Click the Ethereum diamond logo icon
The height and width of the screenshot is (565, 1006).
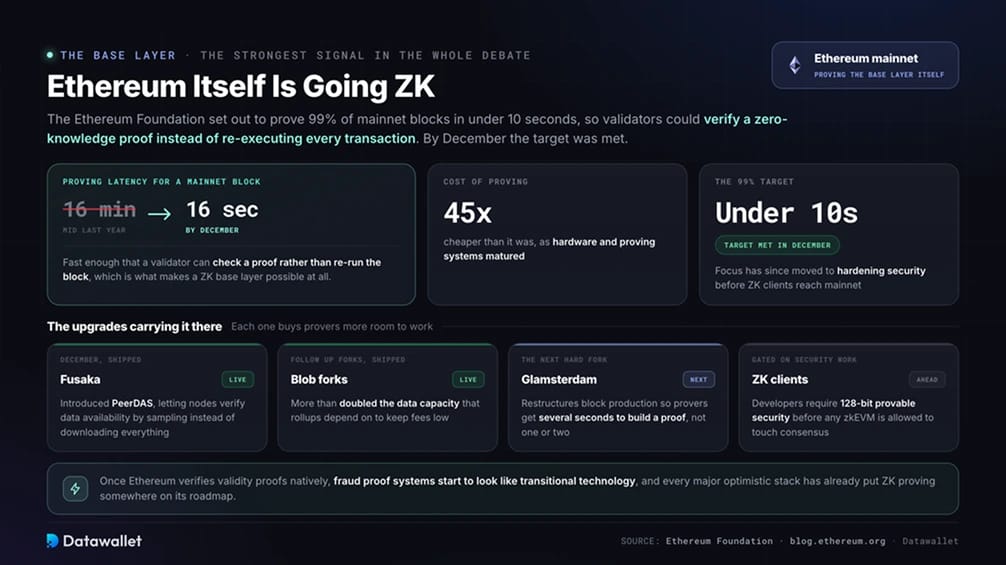795,65
